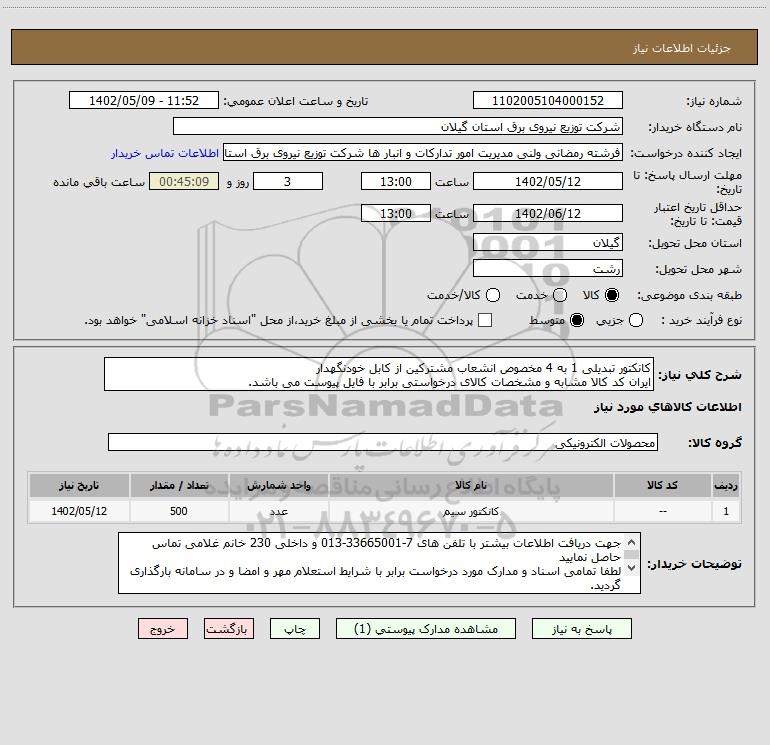Click the بازگشت back button
The width and height of the screenshot is (770, 745).
(x=229, y=629)
